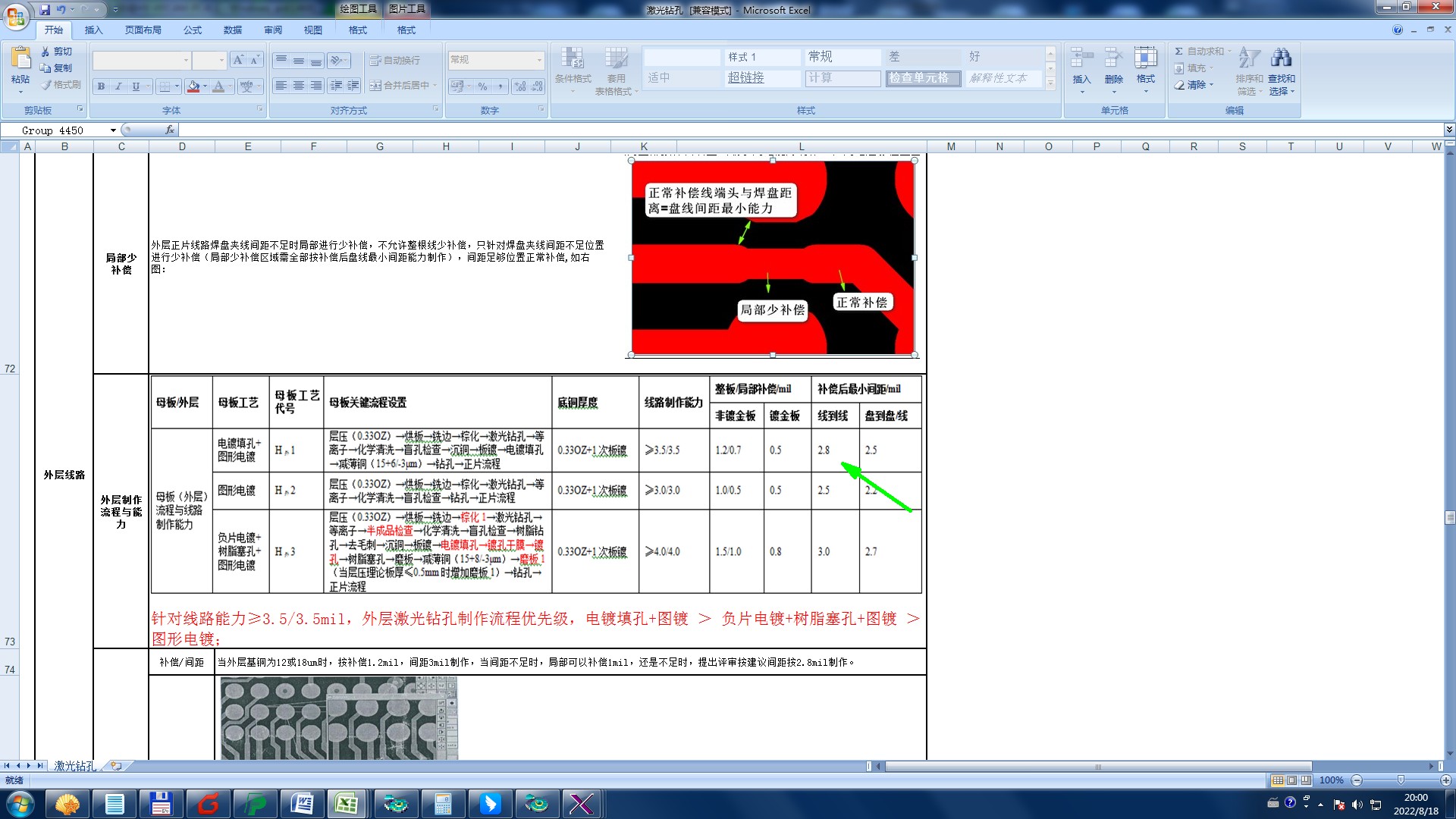Click the Paste (粘贴) icon
The image size is (1456, 819).
tap(20, 59)
